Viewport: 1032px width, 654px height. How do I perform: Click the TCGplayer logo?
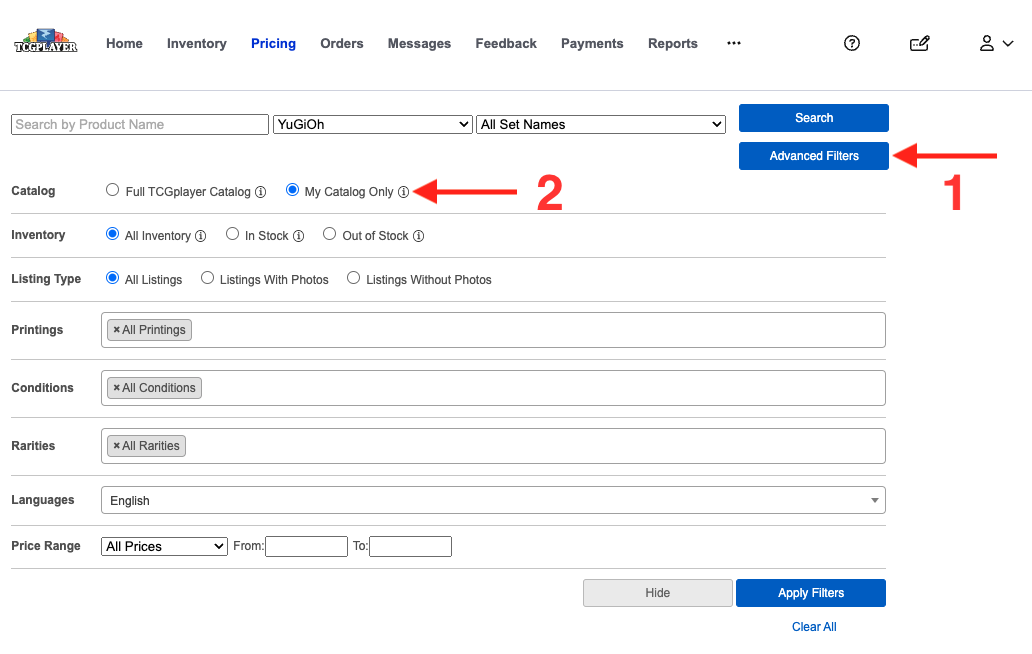point(45,41)
